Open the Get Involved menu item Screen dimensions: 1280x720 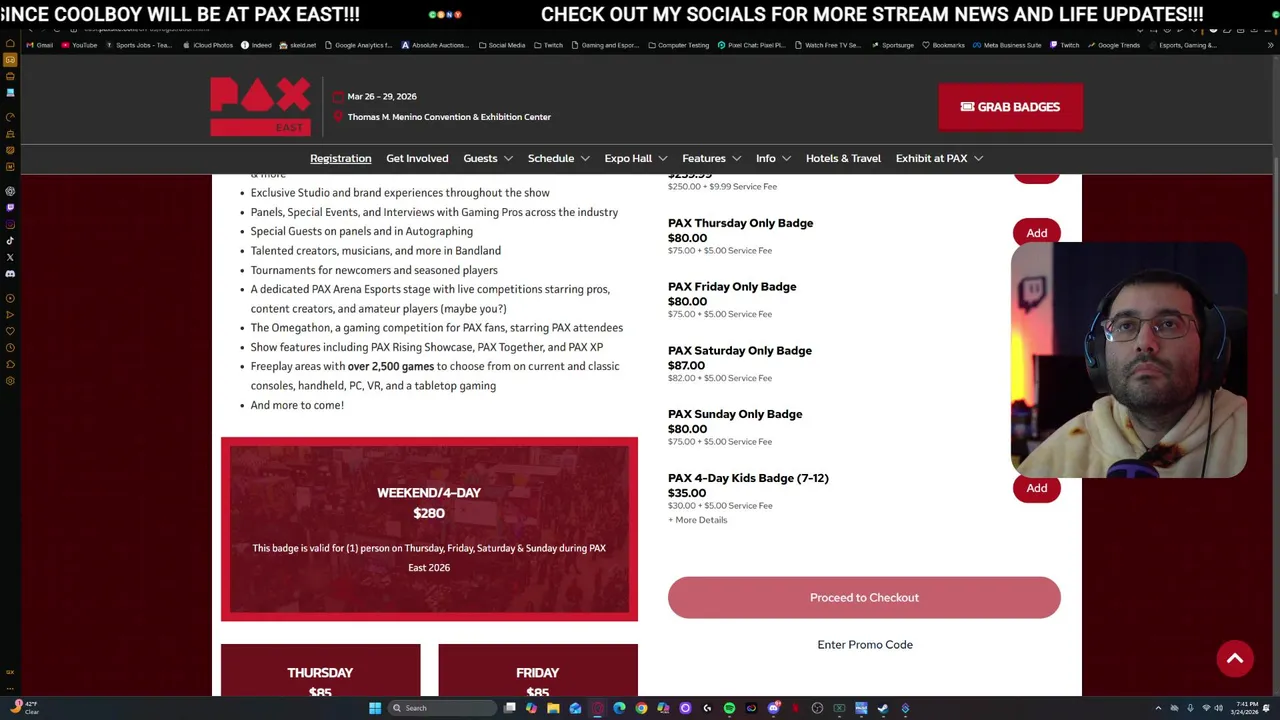pos(417,158)
